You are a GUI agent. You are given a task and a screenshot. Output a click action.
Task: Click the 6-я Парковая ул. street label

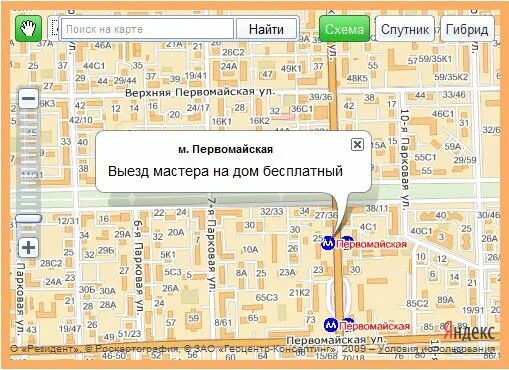138,267
